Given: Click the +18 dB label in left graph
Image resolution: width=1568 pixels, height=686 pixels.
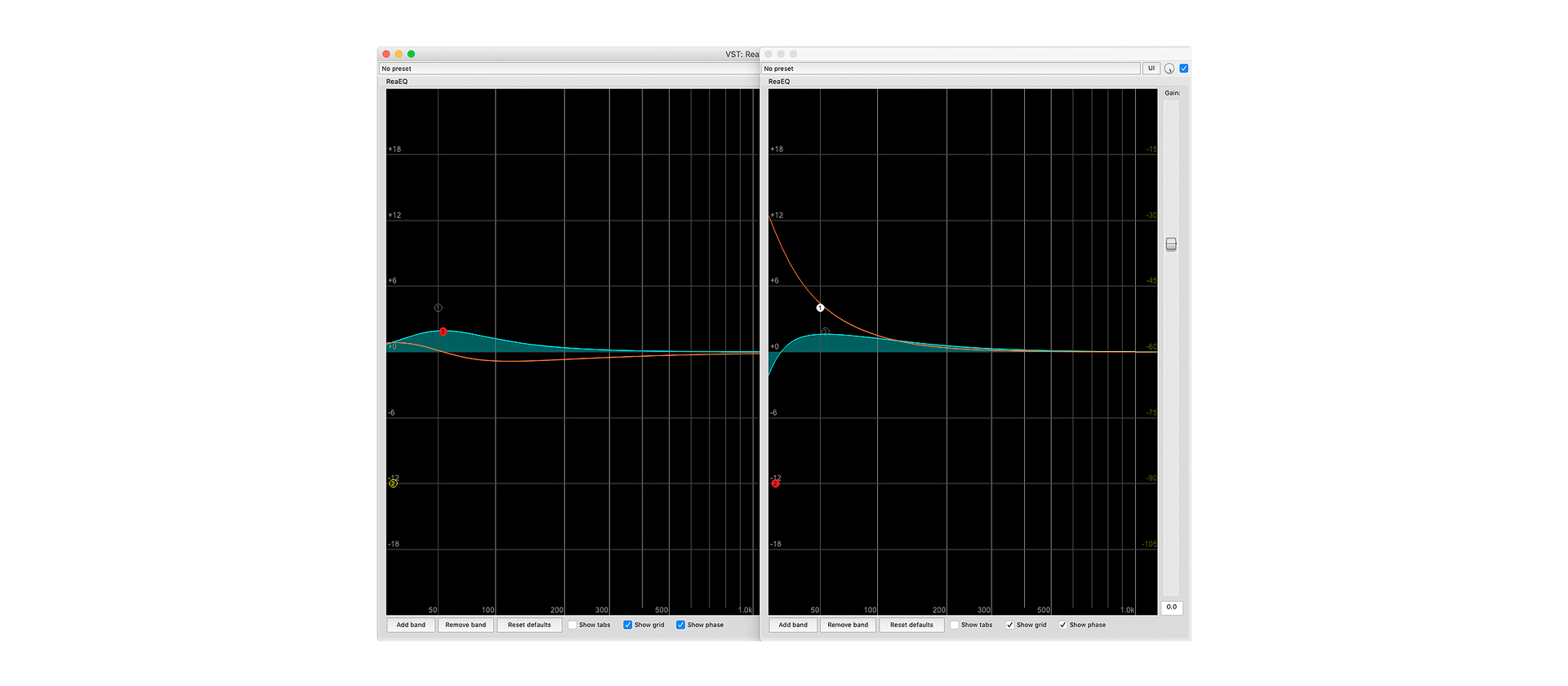Looking at the screenshot, I should (394, 149).
